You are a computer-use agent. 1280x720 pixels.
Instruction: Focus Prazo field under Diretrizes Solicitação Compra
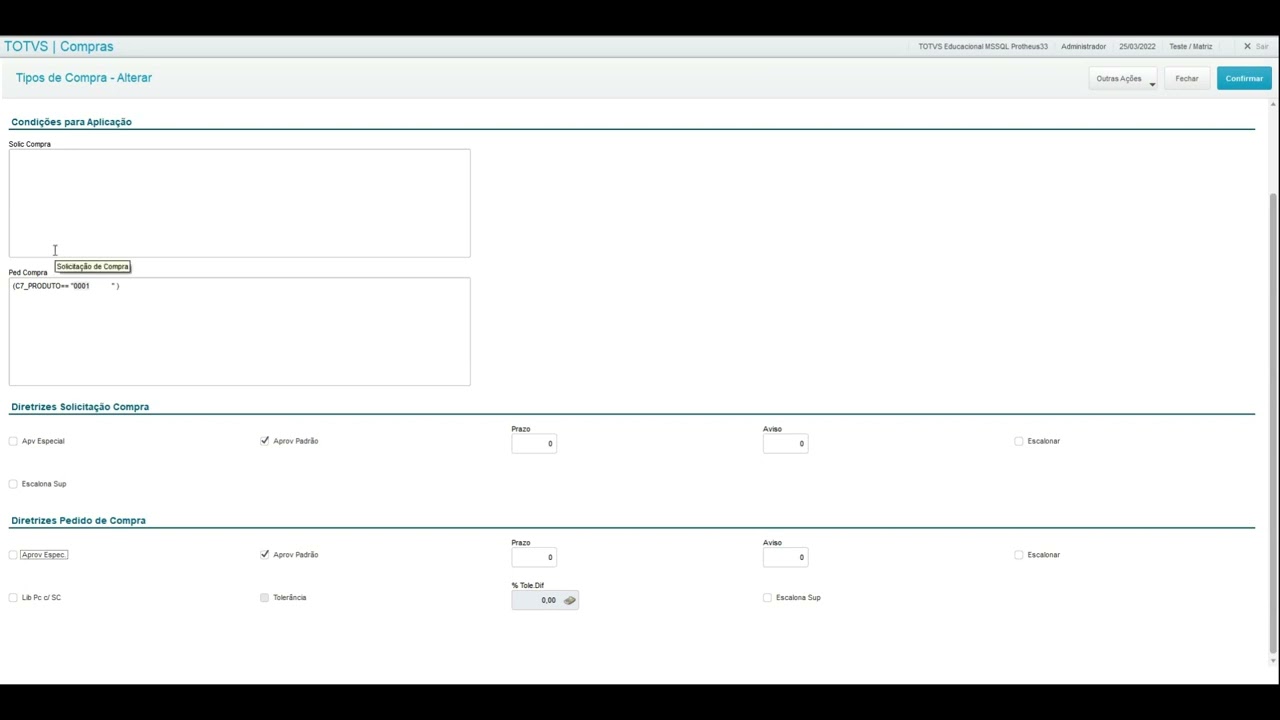[x=534, y=443]
